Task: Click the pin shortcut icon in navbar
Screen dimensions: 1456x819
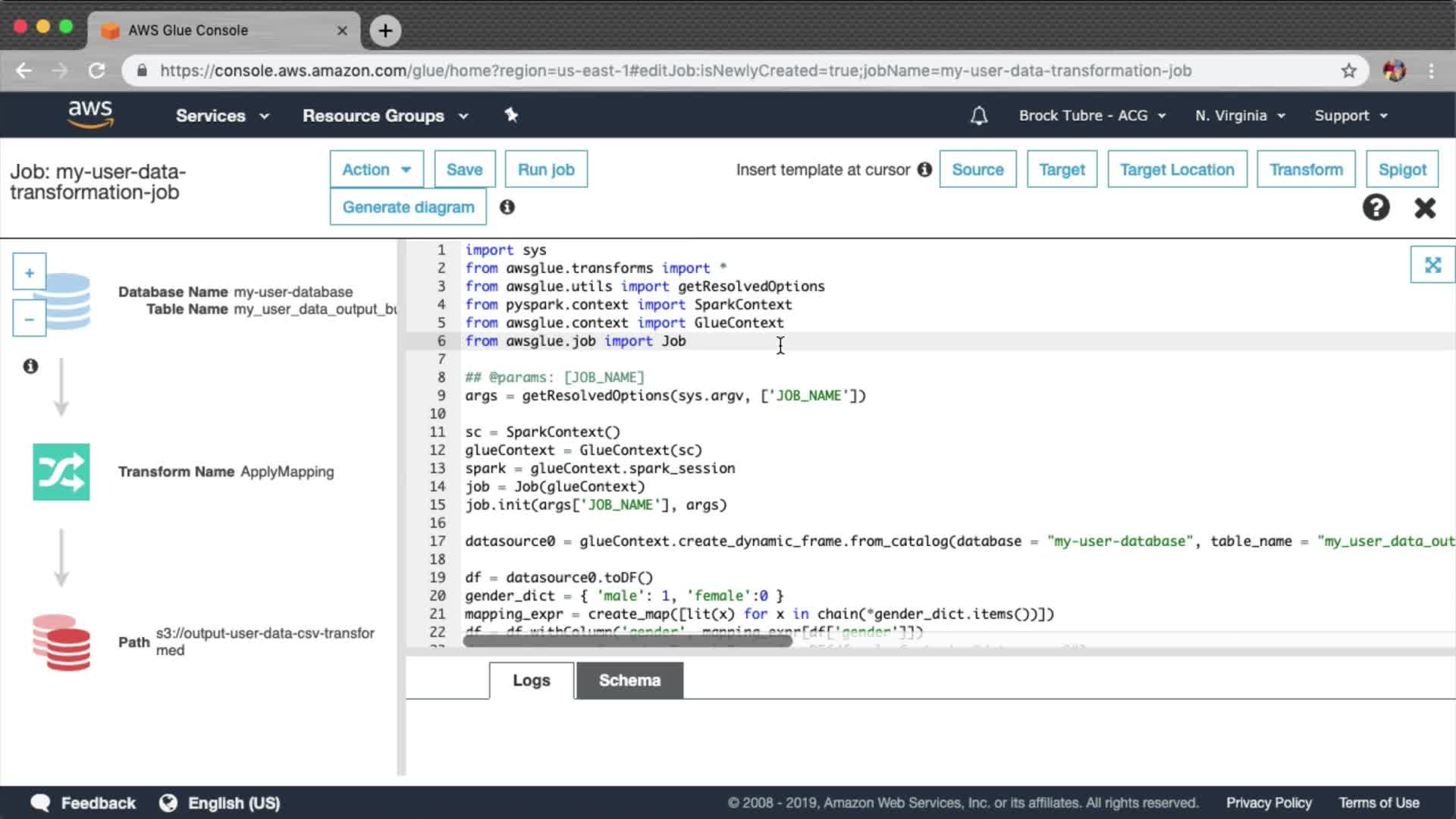Action: (511, 115)
